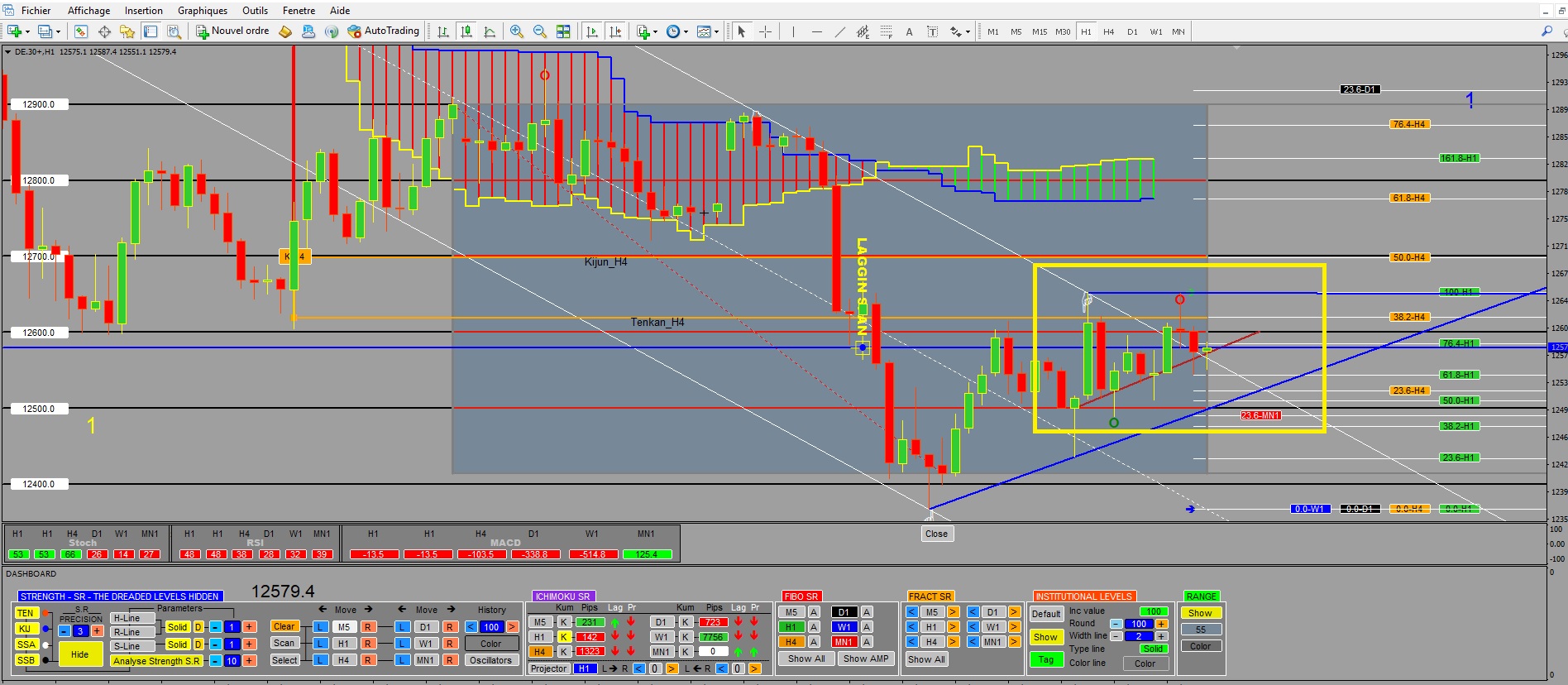Switch chart to candlesticks icon
This screenshot has width=1568, height=685.
pos(466,31)
